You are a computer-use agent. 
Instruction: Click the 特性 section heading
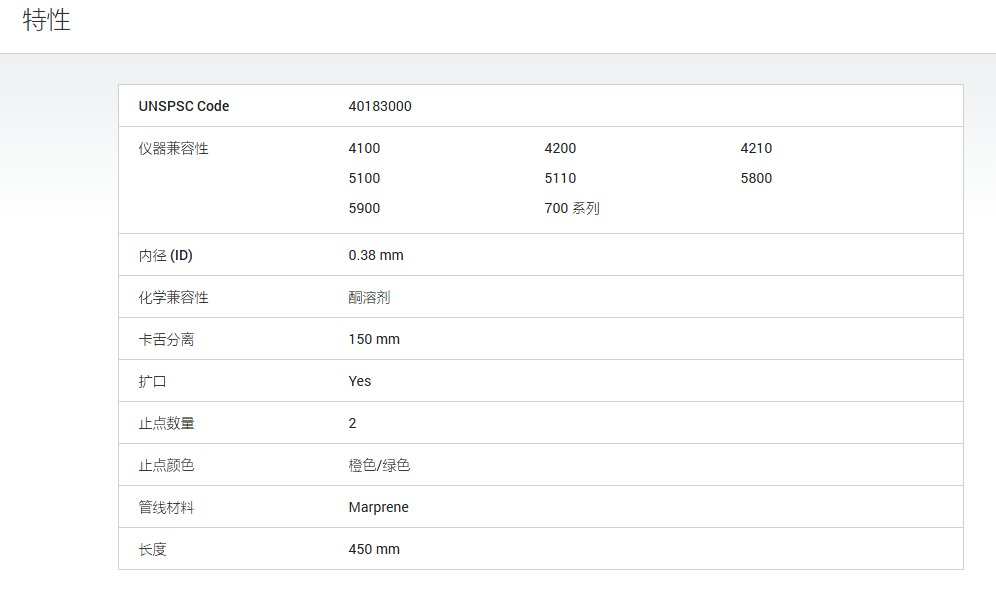46,20
